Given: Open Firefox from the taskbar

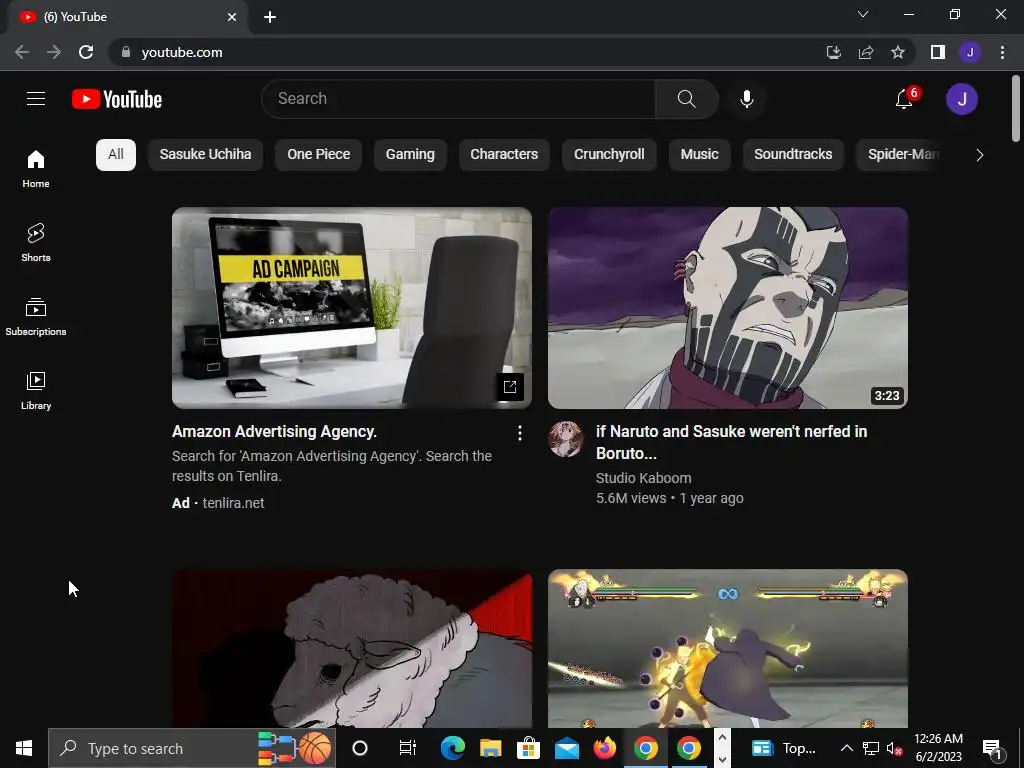Looking at the screenshot, I should pyautogui.click(x=605, y=748).
